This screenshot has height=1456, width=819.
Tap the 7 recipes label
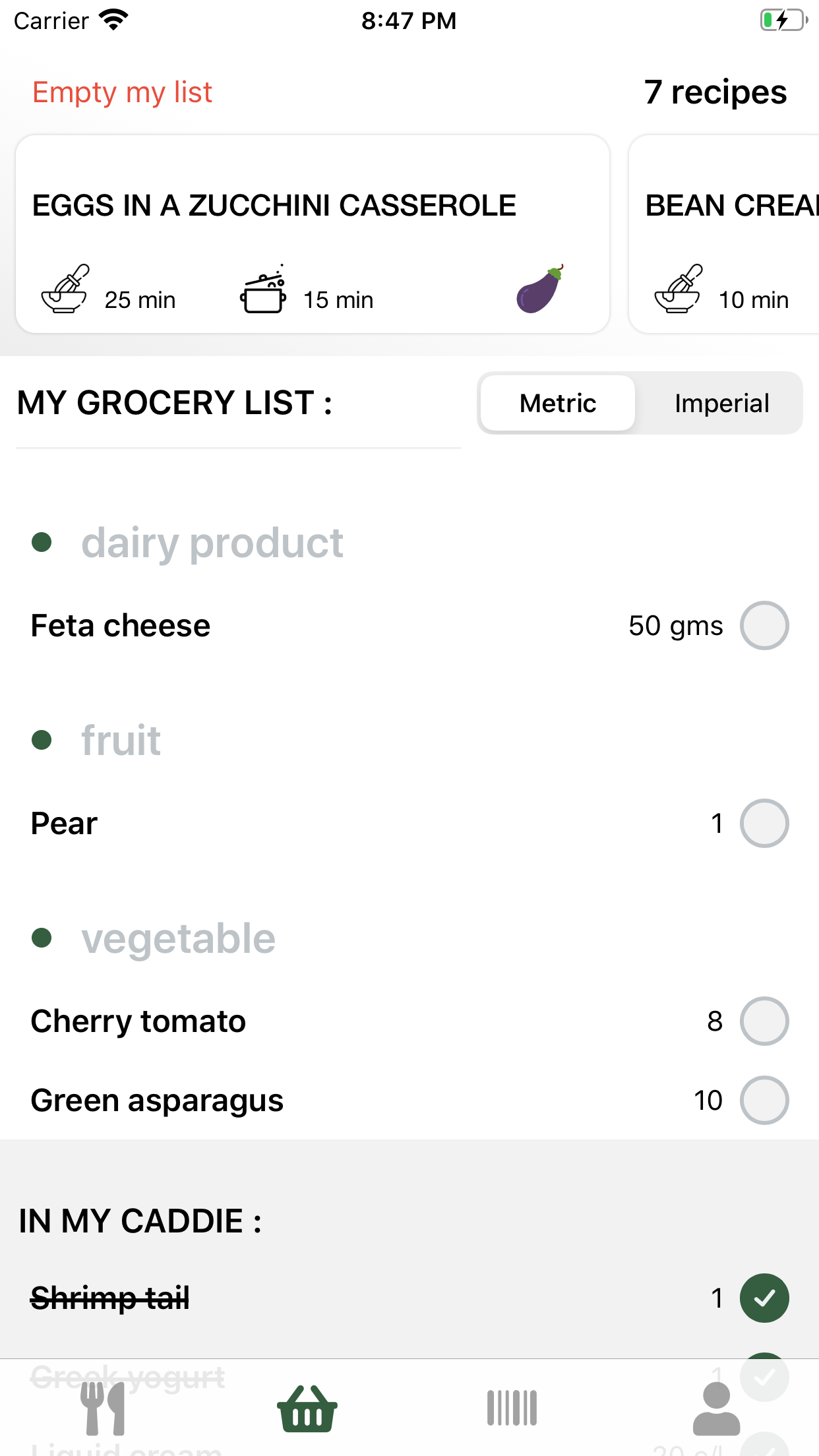pos(715,92)
